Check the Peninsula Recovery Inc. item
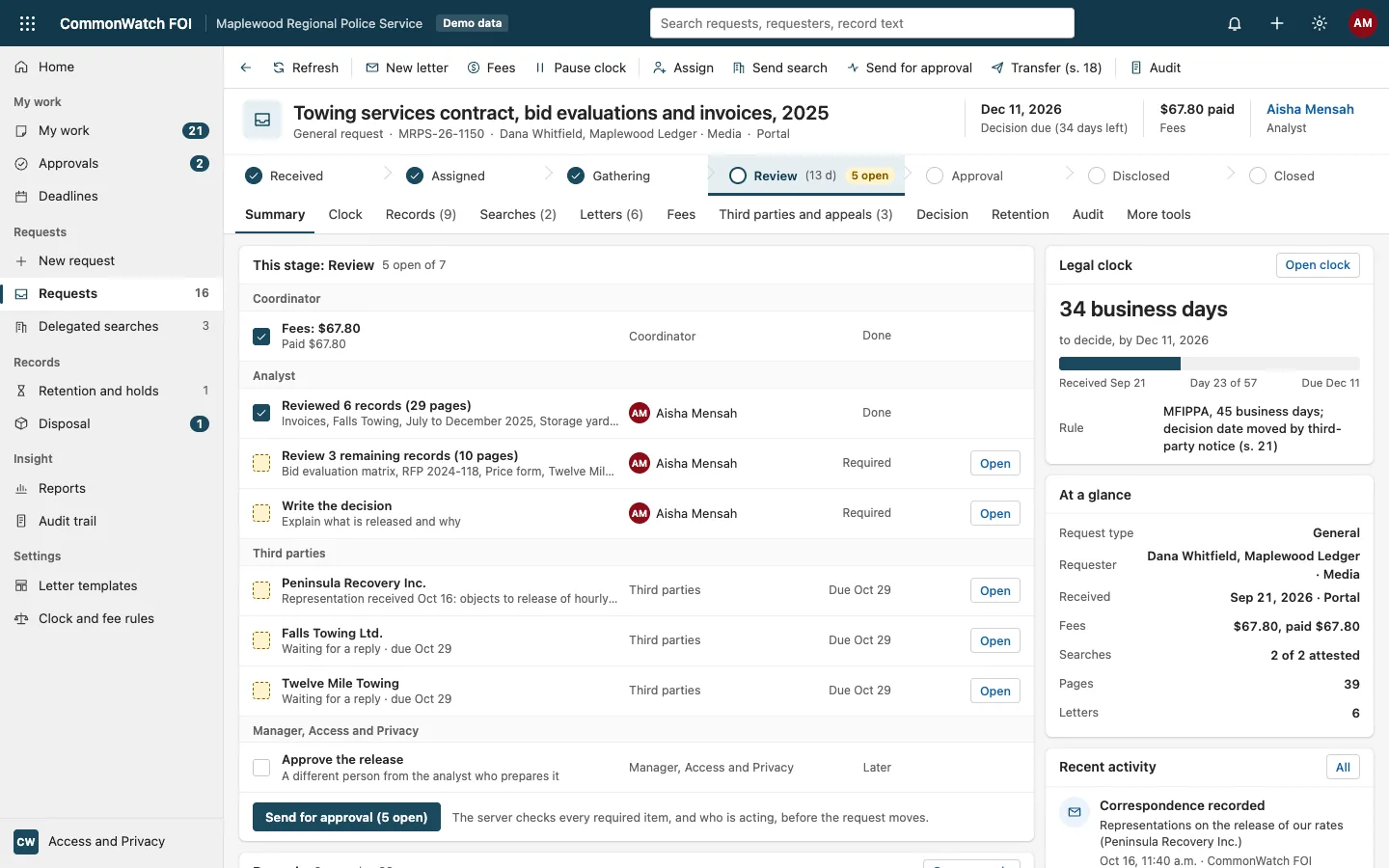1389x868 pixels. pyautogui.click(x=261, y=590)
